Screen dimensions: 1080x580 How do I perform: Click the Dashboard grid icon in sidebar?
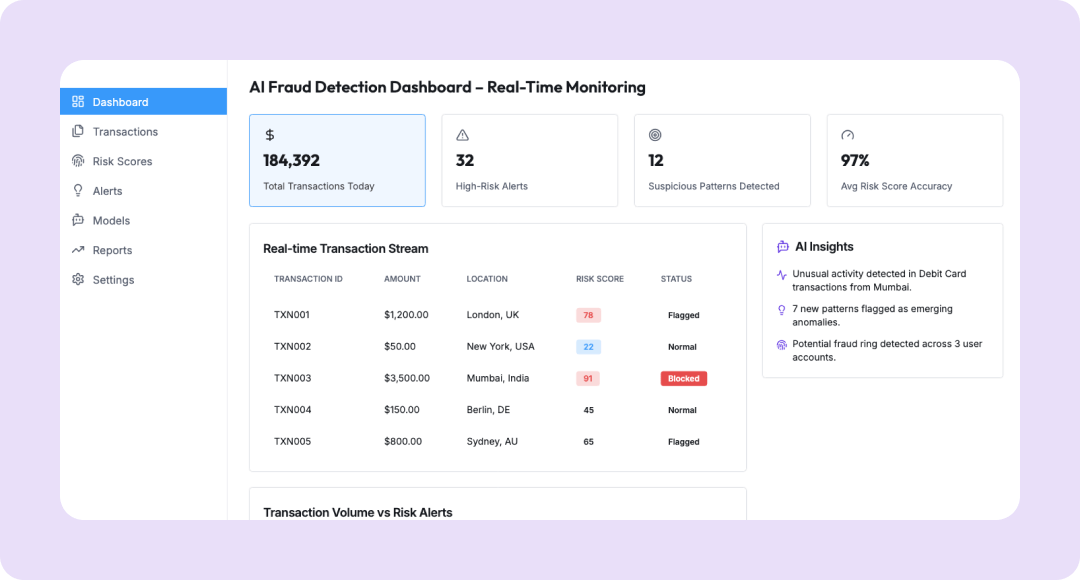[78, 102]
